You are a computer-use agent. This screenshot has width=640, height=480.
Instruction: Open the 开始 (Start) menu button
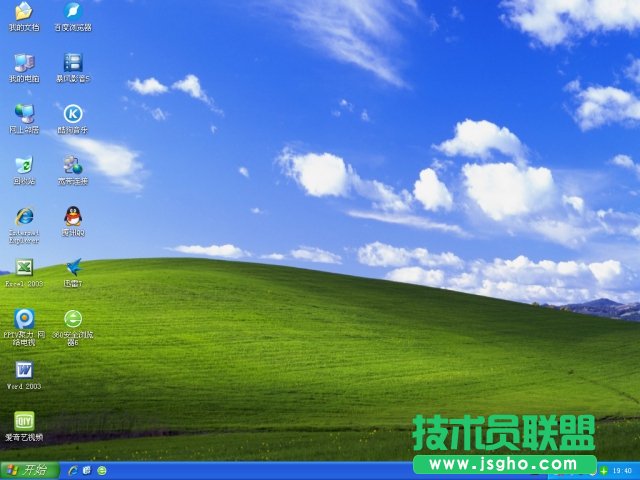coord(28,470)
